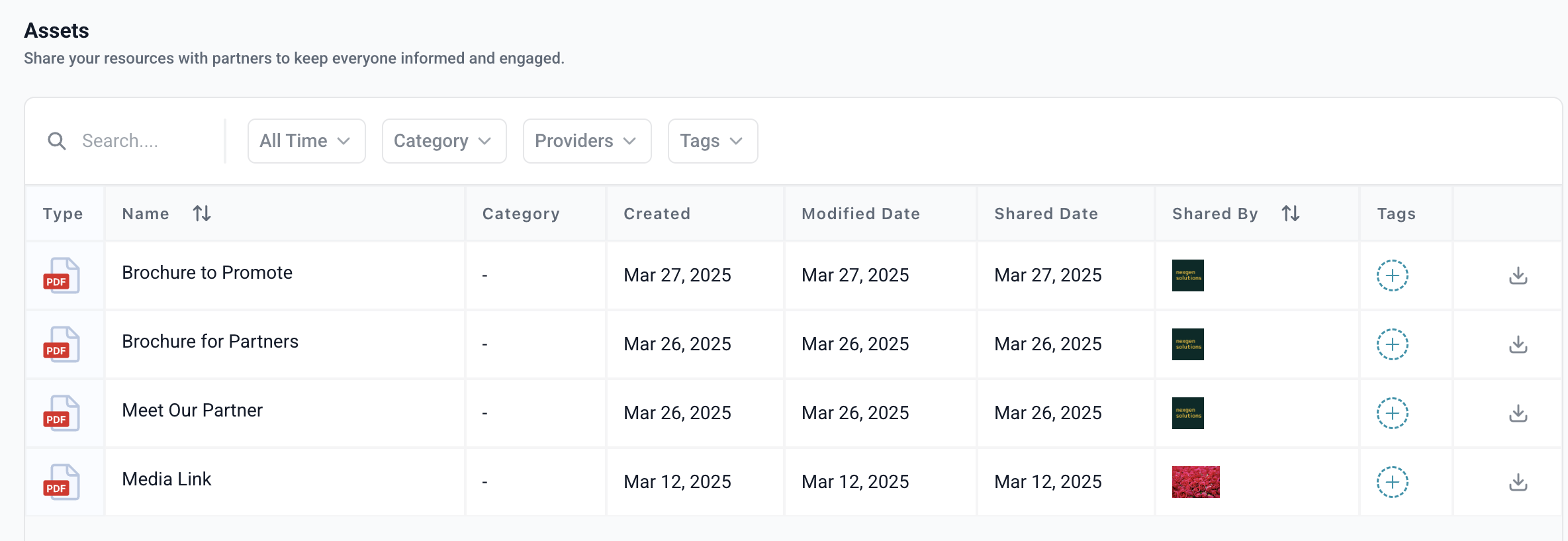Open the Providers filter dropdown
This screenshot has width=1568, height=541.
point(587,141)
